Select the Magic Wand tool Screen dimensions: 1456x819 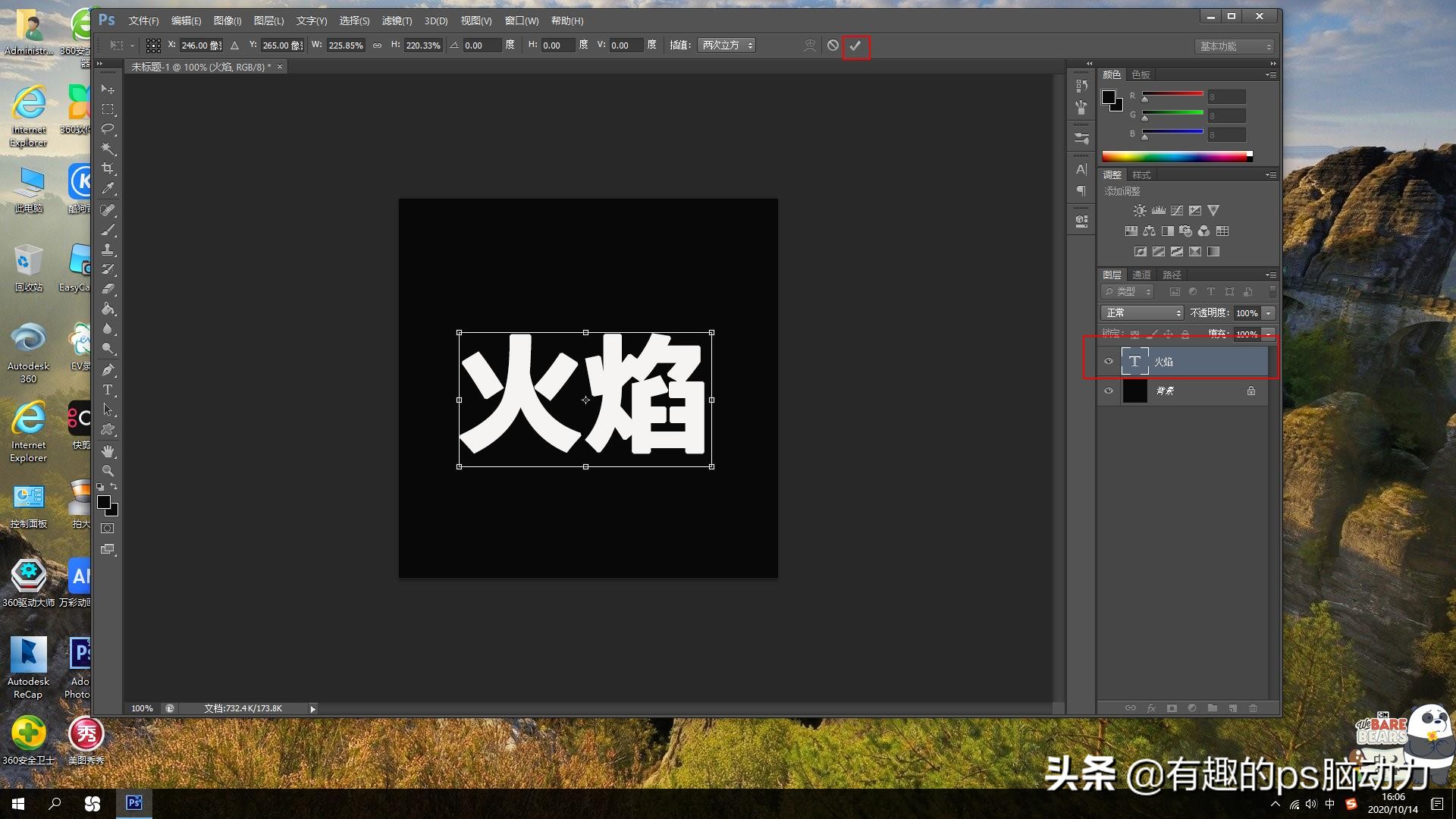[108, 149]
